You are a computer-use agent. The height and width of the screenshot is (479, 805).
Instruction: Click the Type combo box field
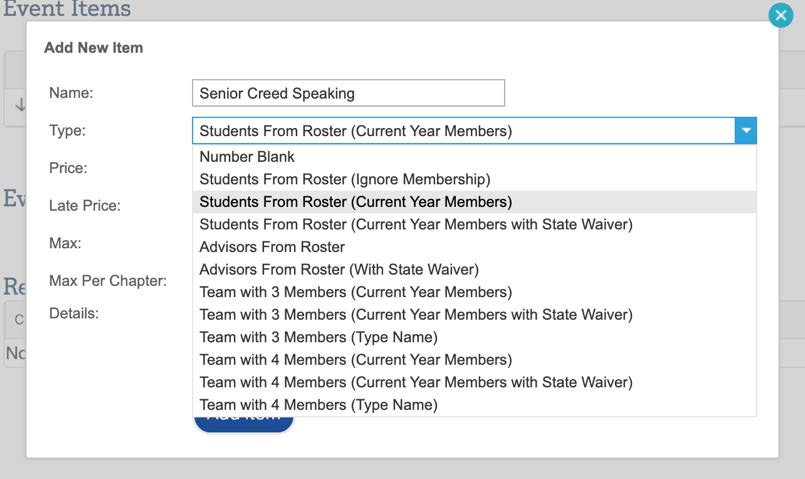[x=462, y=131]
